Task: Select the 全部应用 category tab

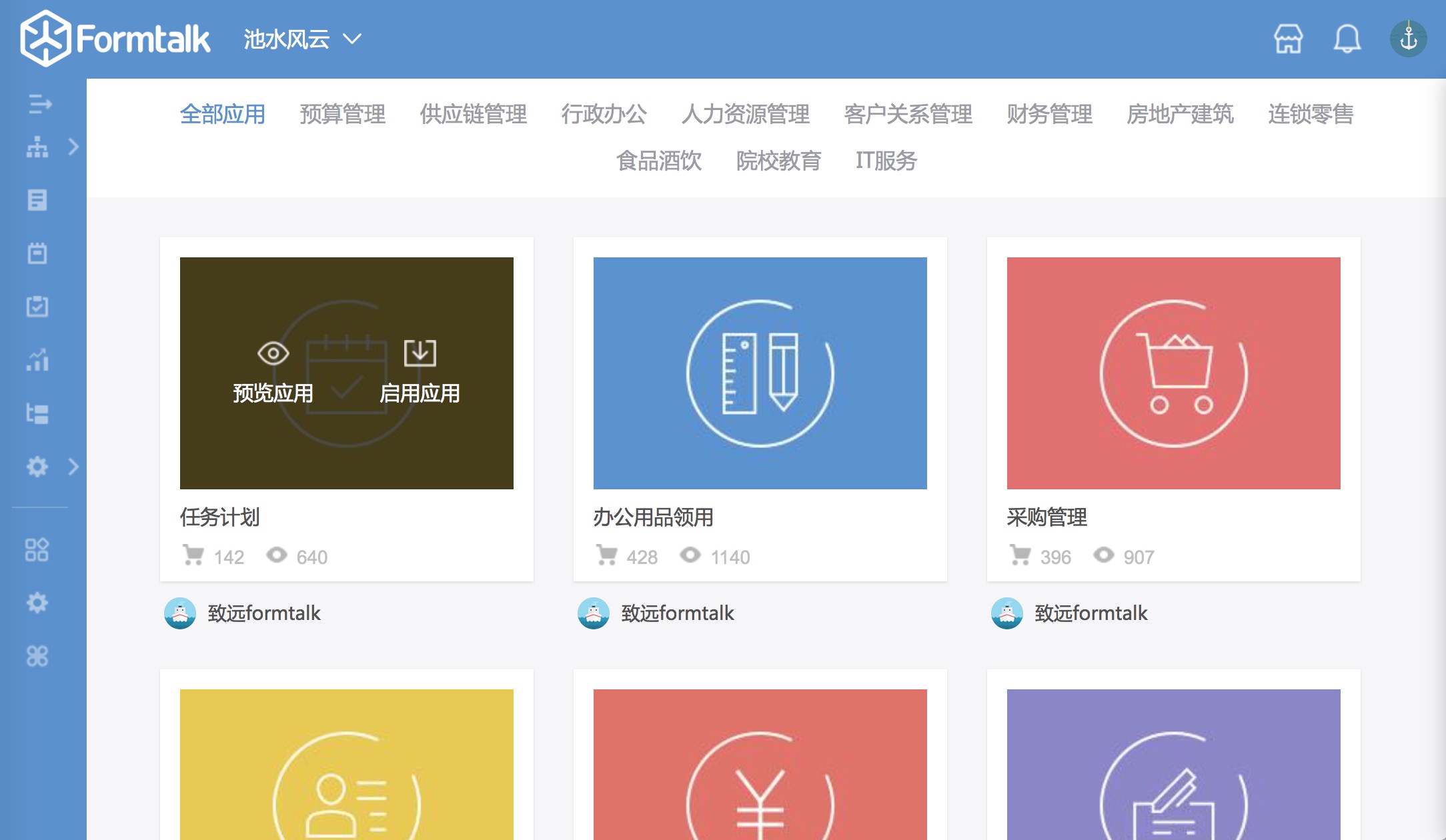Action: tap(223, 114)
